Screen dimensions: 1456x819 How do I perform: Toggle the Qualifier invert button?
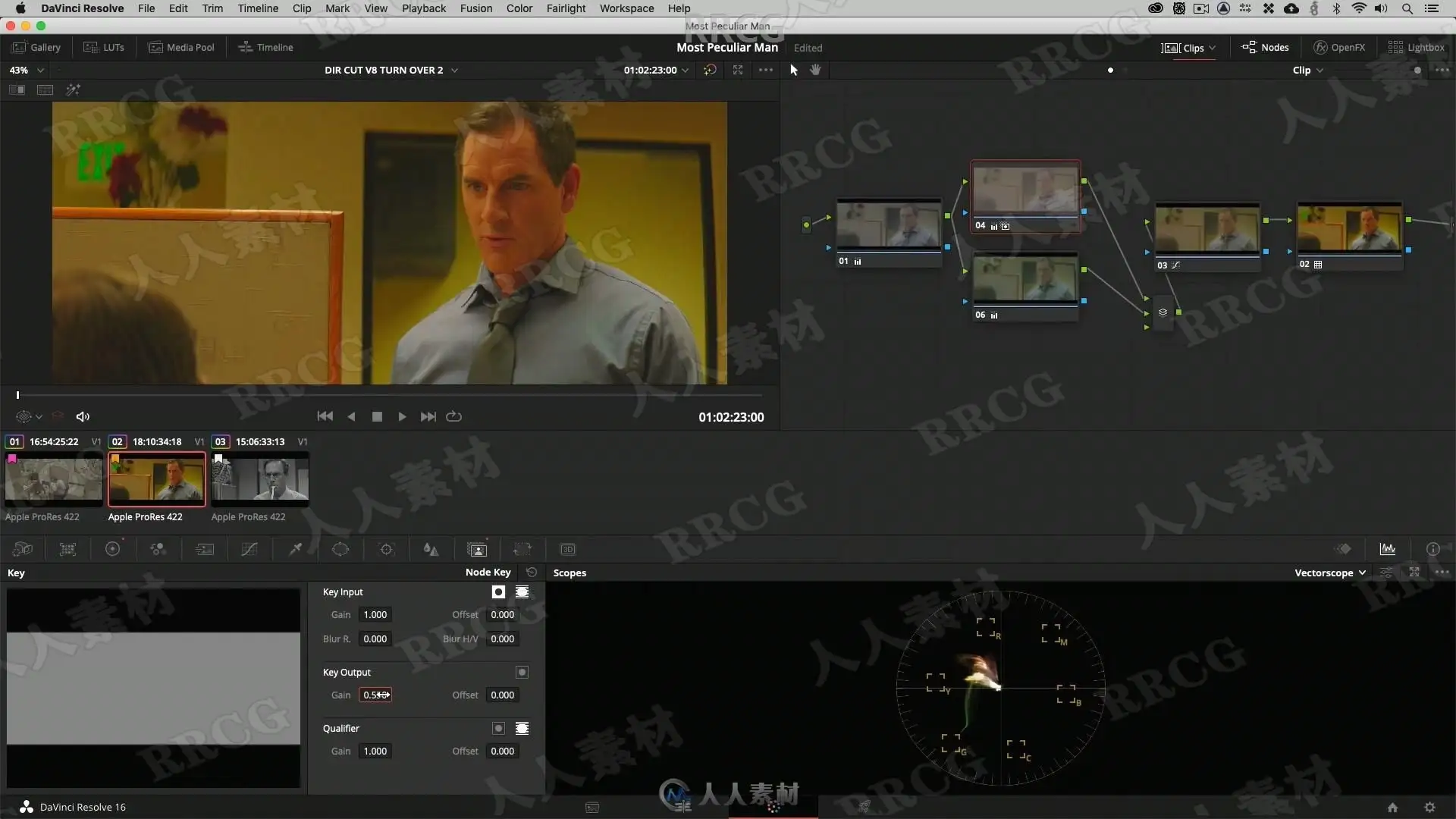[x=522, y=729]
